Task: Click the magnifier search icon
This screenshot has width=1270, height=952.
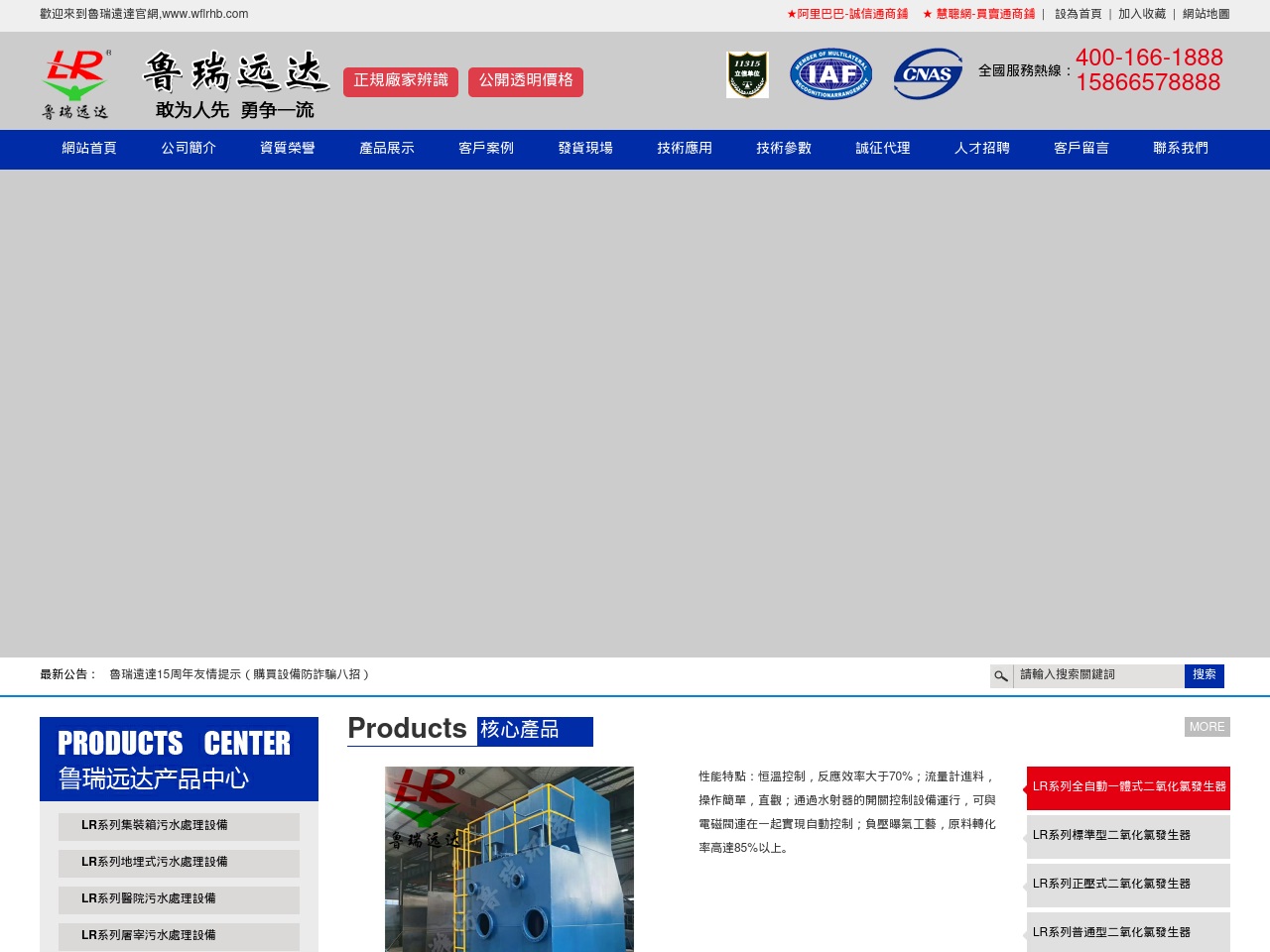Action: [x=1001, y=676]
